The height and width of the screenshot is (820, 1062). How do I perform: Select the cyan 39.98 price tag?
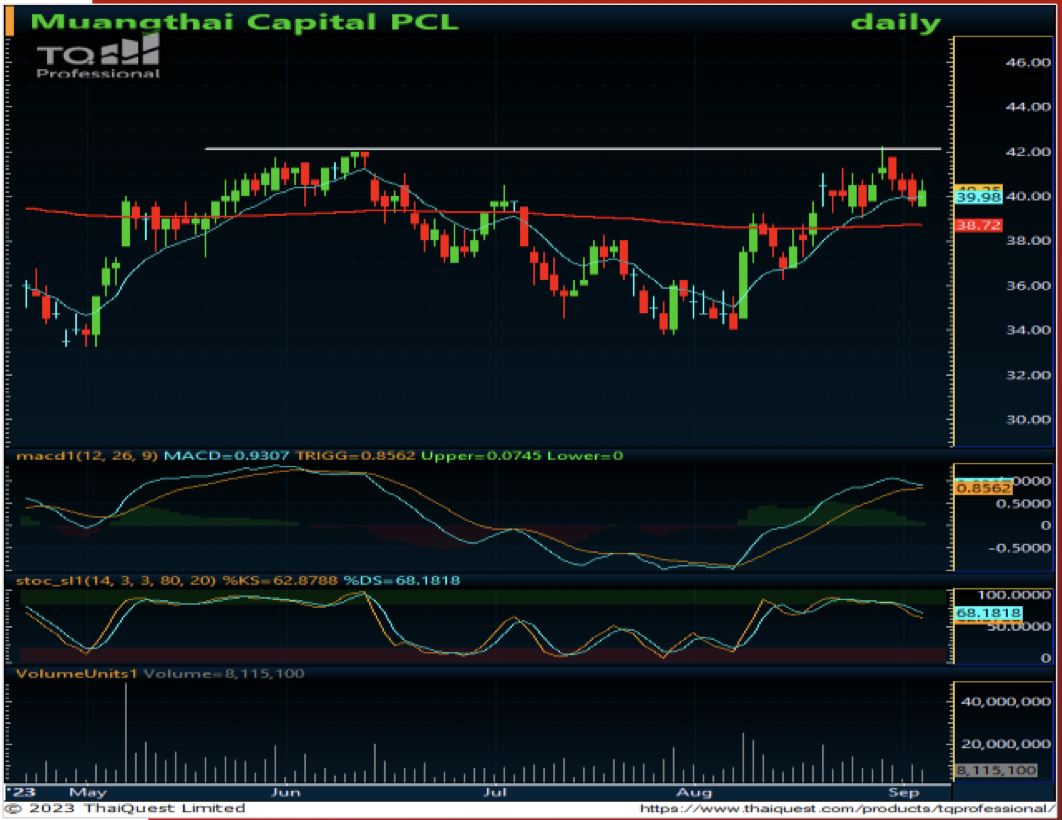978,197
